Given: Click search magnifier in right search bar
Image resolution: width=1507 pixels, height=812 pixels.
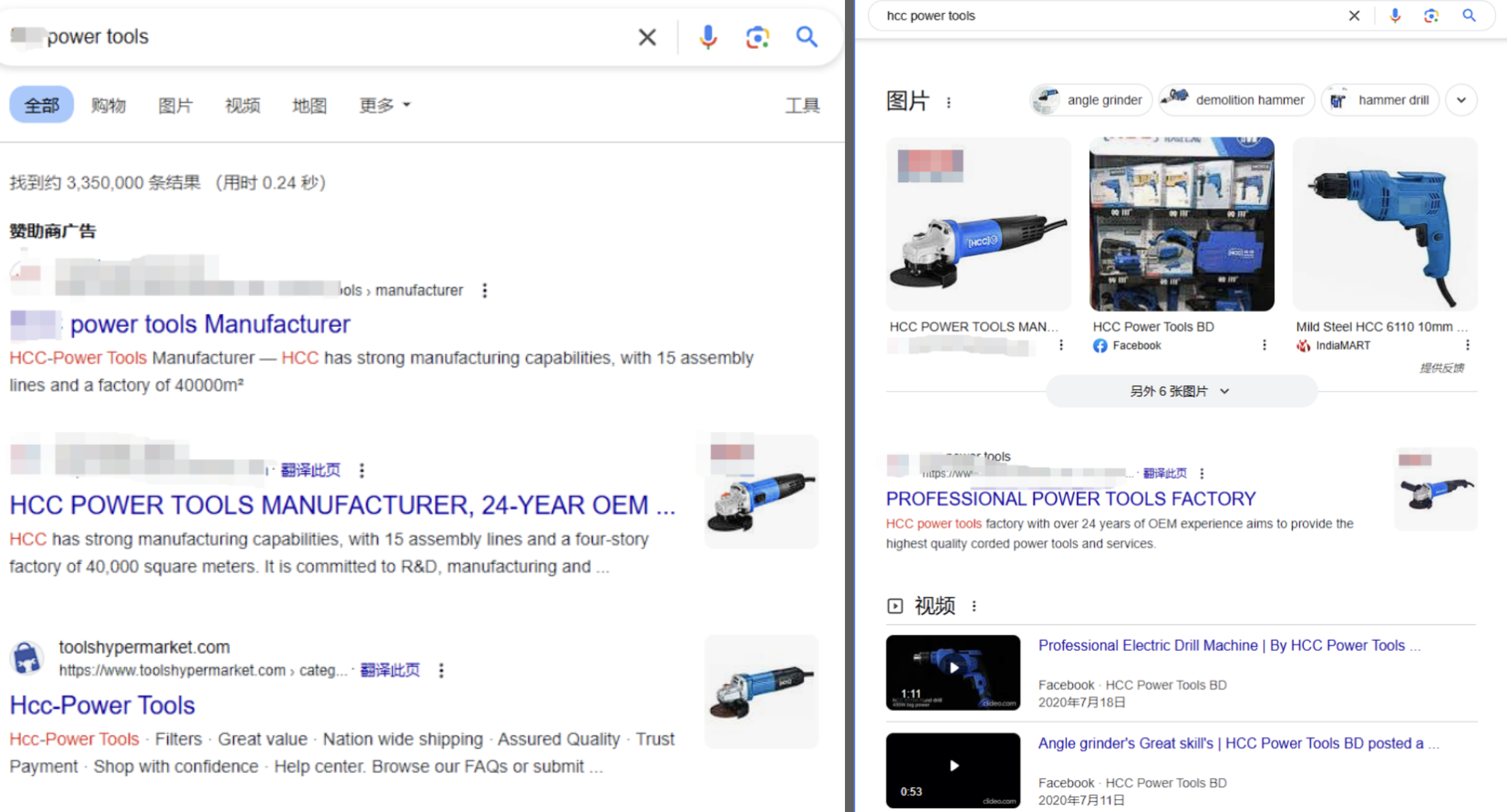Looking at the screenshot, I should point(1469,15).
